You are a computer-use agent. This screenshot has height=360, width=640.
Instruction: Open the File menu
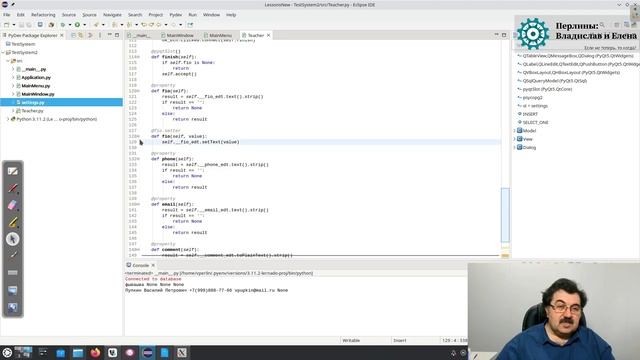tap(7, 15)
